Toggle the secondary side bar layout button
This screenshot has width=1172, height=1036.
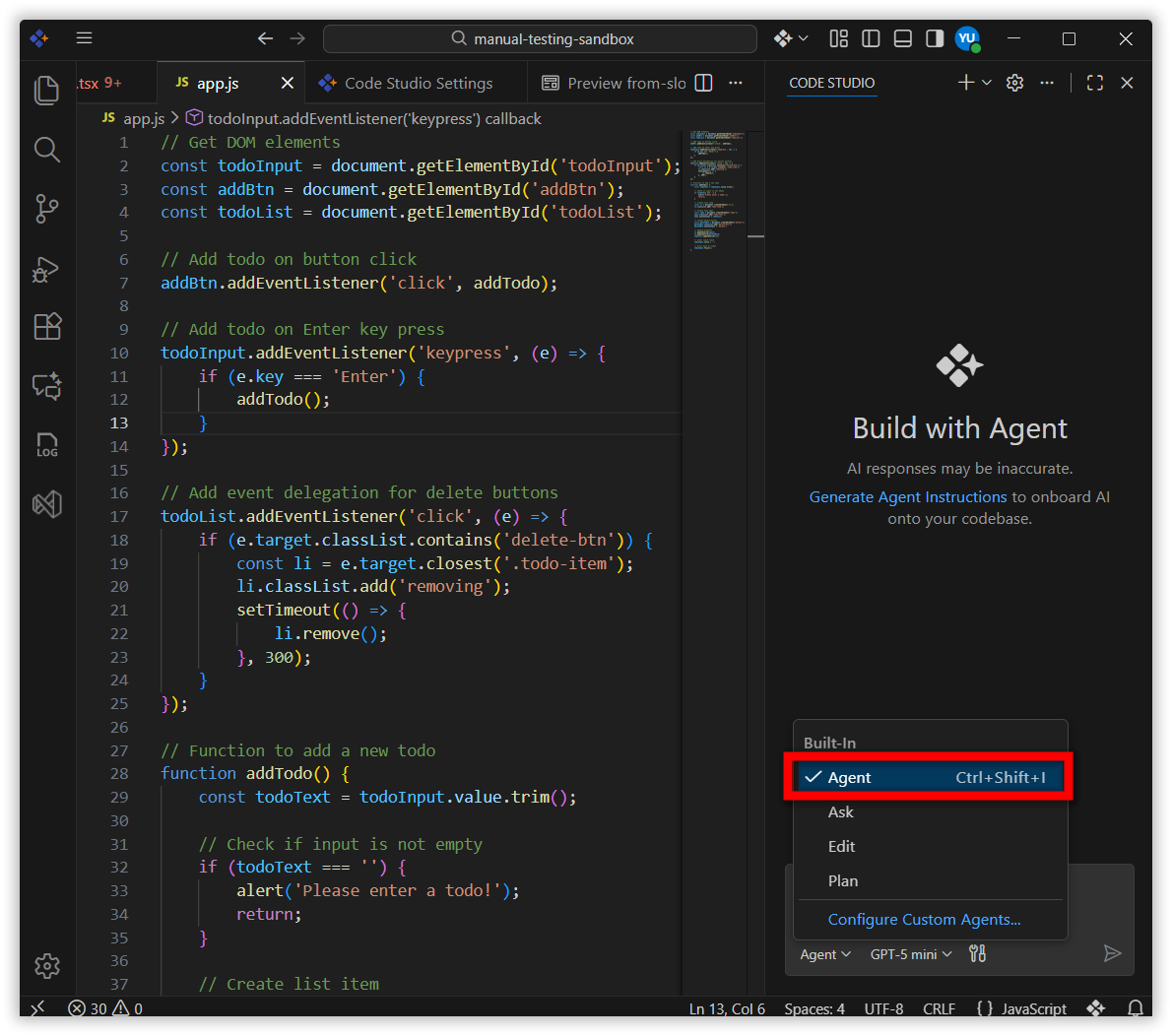click(x=935, y=38)
